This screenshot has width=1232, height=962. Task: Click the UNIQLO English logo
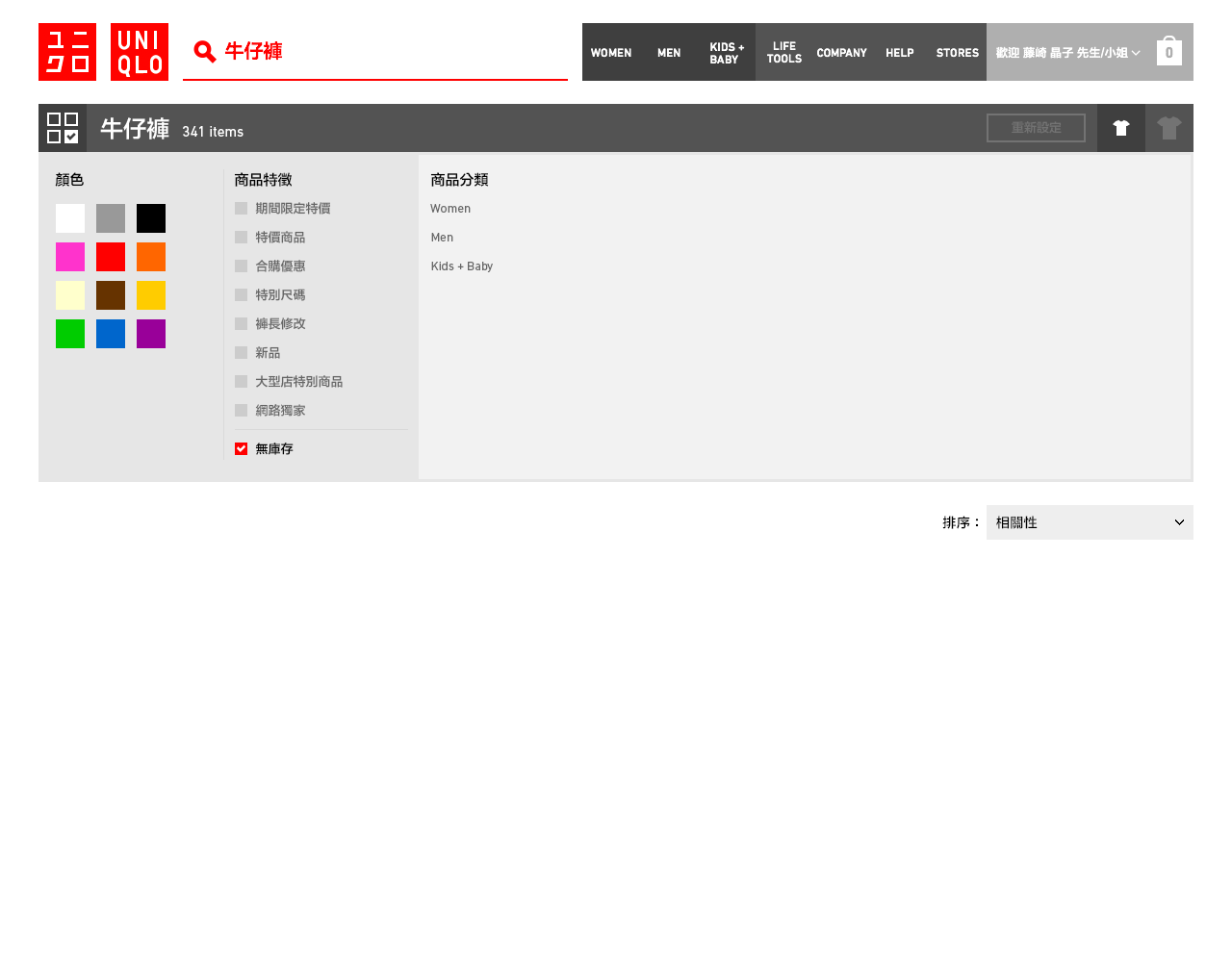(x=140, y=52)
